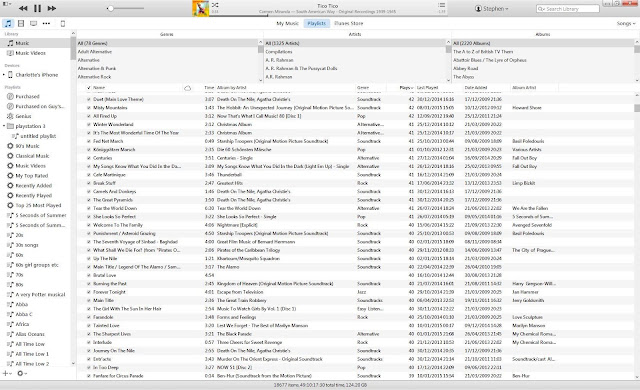Screen dimensions: 640x390
Task: Open the mini player menu top-left dropdown
Action: (x=7, y=4)
